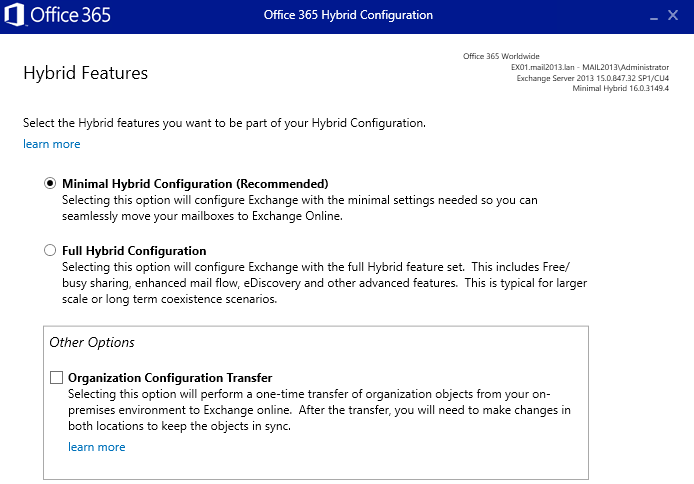Click the Office 365 Hybrid Configuration window title
The image size is (694, 484).
(x=348, y=15)
